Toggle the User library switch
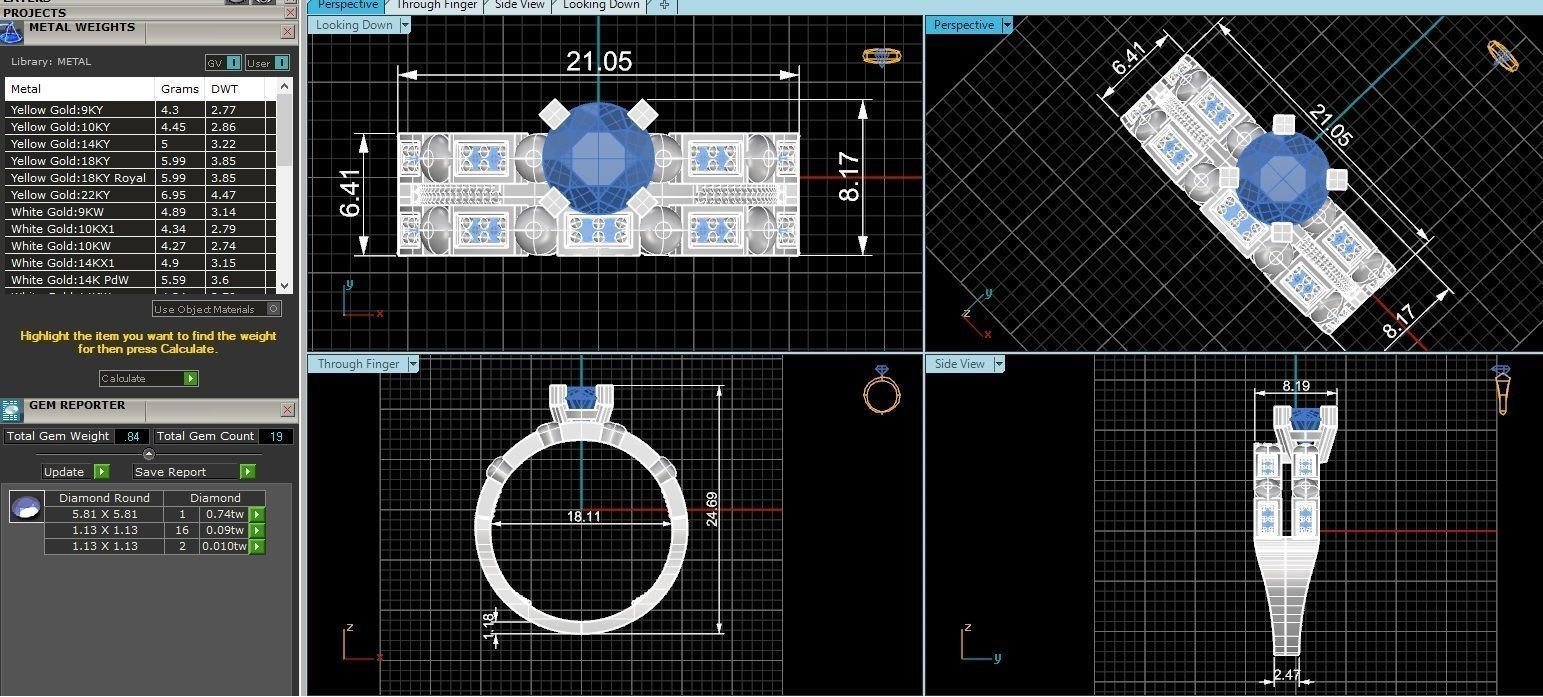1543x697 pixels. (x=267, y=62)
